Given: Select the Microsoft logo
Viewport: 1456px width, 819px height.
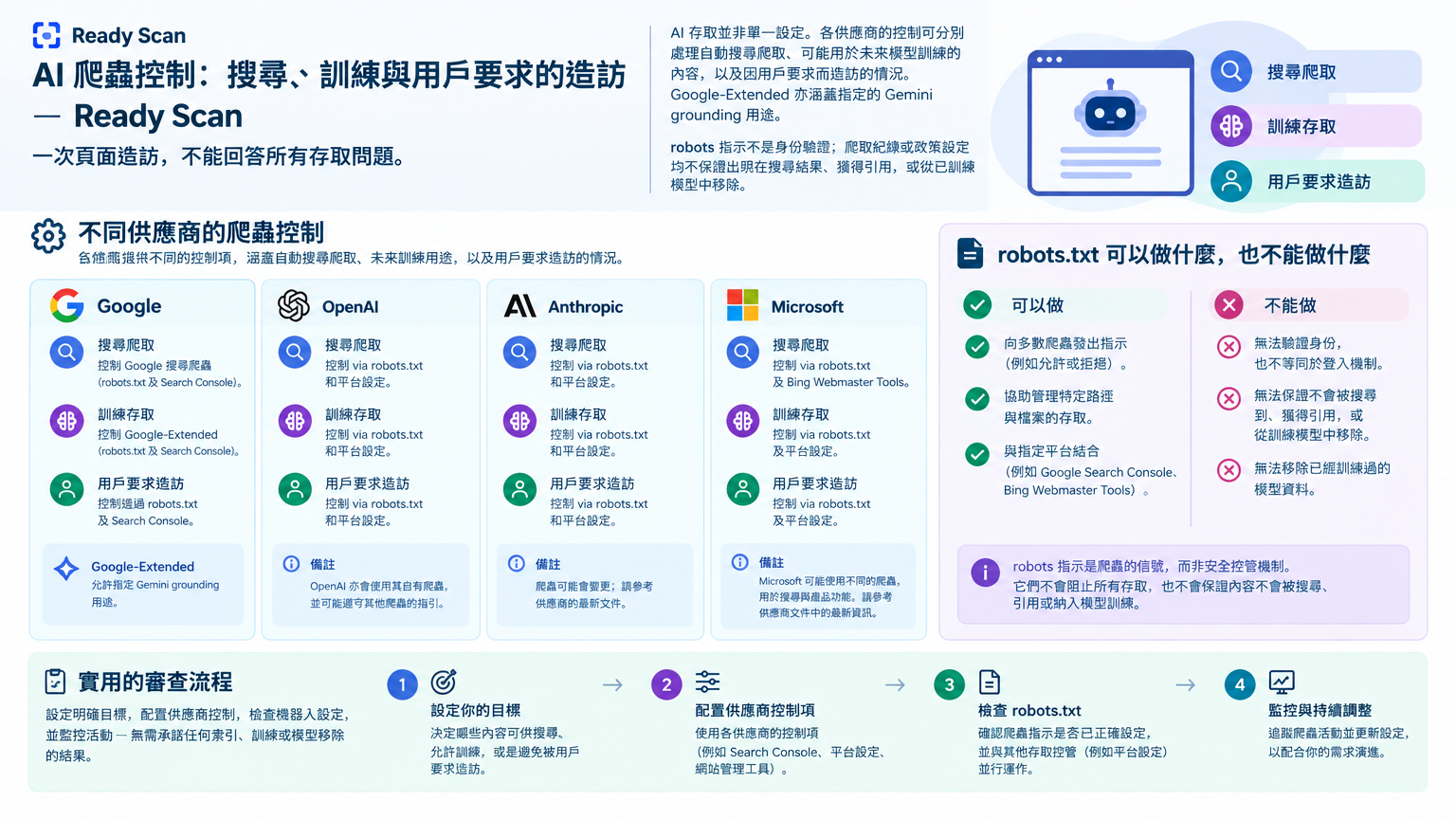Looking at the screenshot, I should (x=742, y=305).
